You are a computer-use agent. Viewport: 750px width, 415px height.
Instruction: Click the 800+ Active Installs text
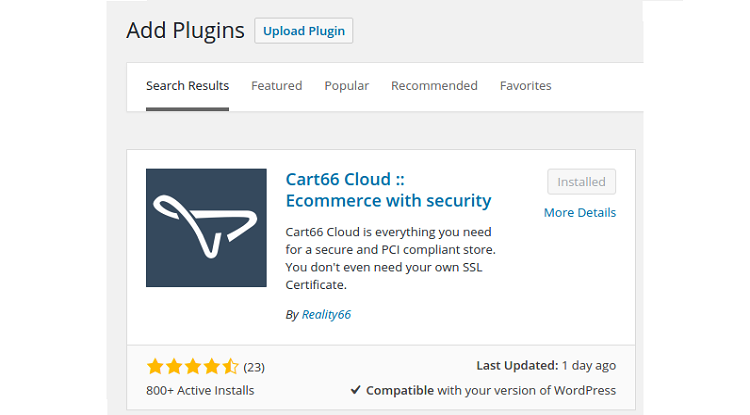tap(200, 391)
